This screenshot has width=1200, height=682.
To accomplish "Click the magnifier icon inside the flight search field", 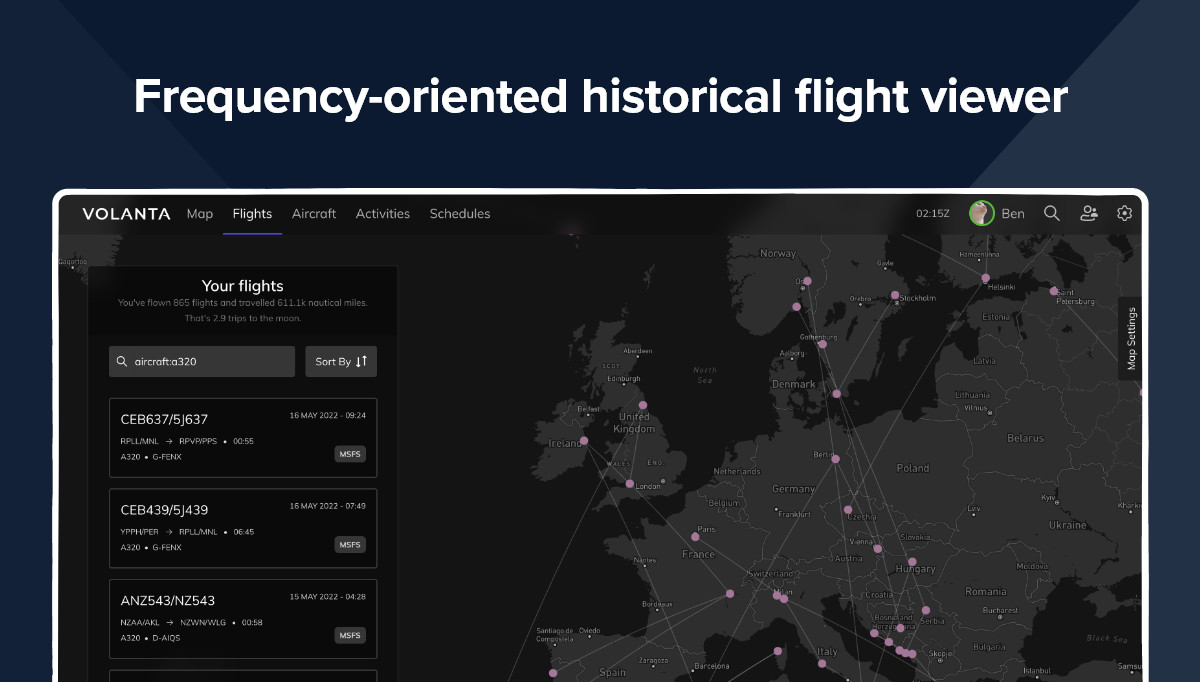I will point(122,361).
